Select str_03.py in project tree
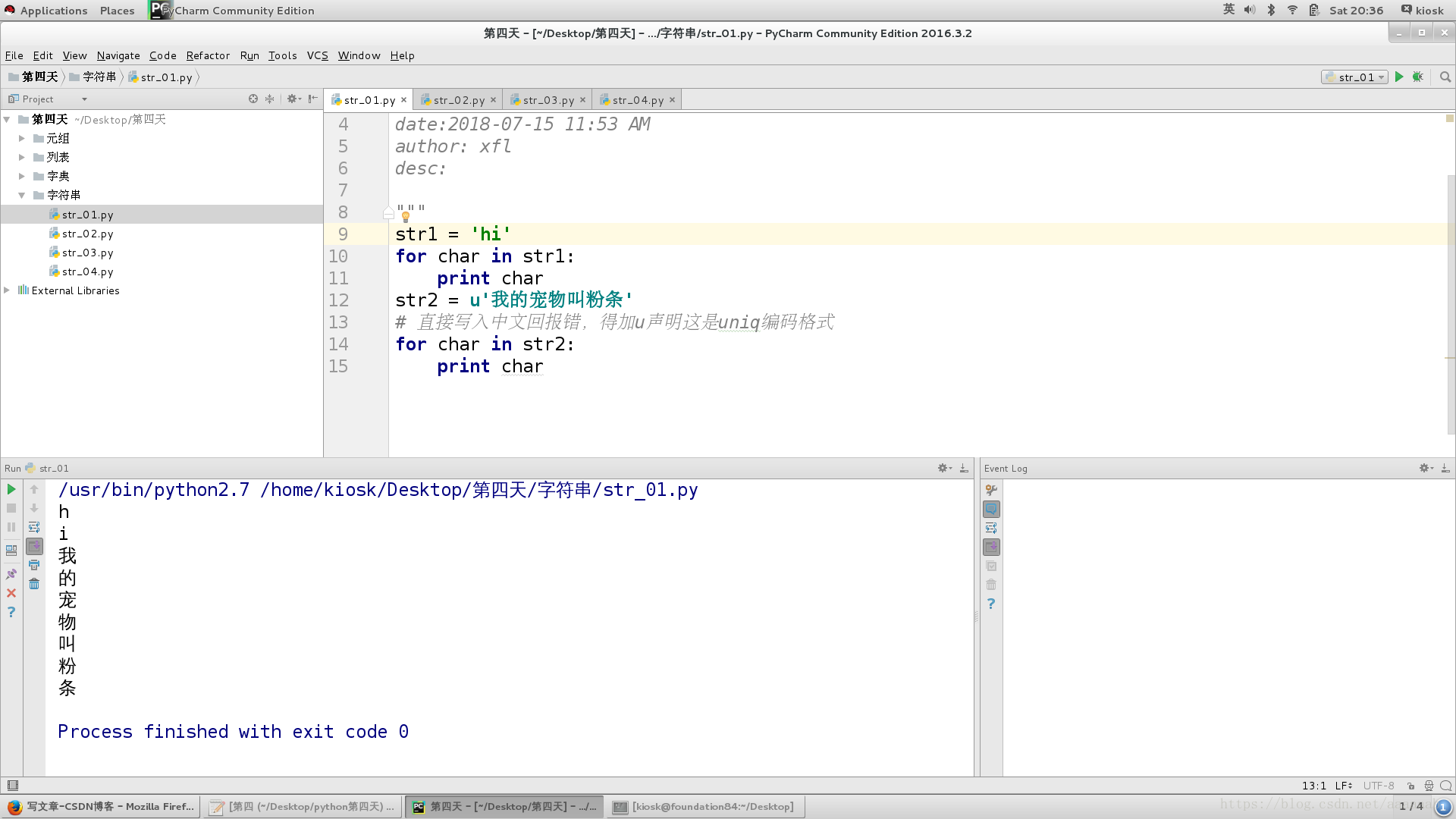Image resolution: width=1456 pixels, height=819 pixels. click(87, 253)
